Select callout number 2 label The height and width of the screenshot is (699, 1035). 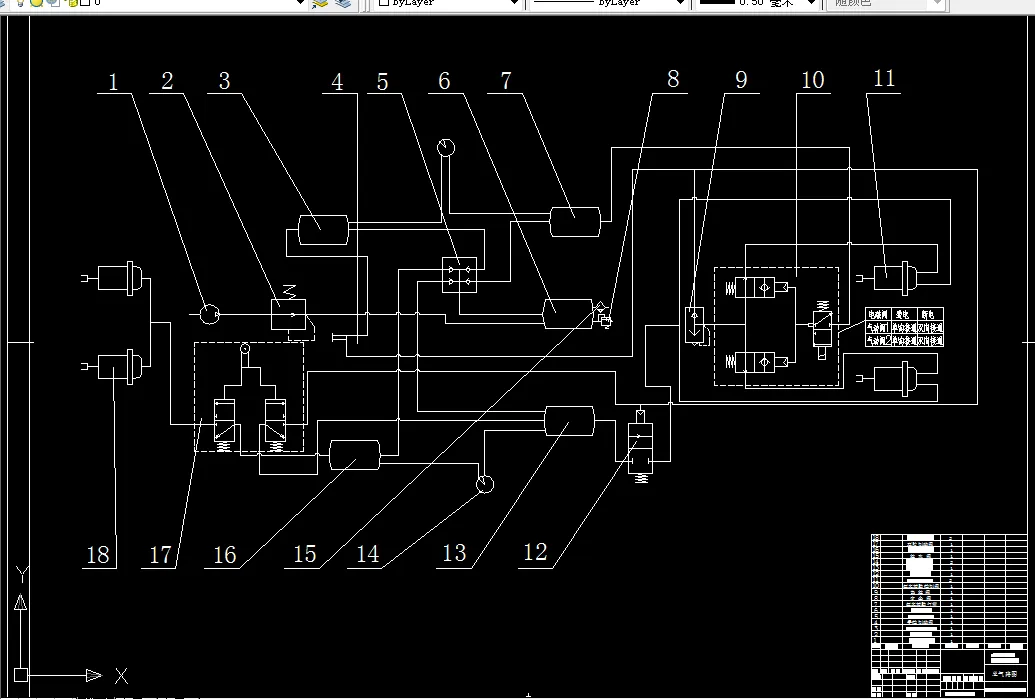[x=167, y=81]
